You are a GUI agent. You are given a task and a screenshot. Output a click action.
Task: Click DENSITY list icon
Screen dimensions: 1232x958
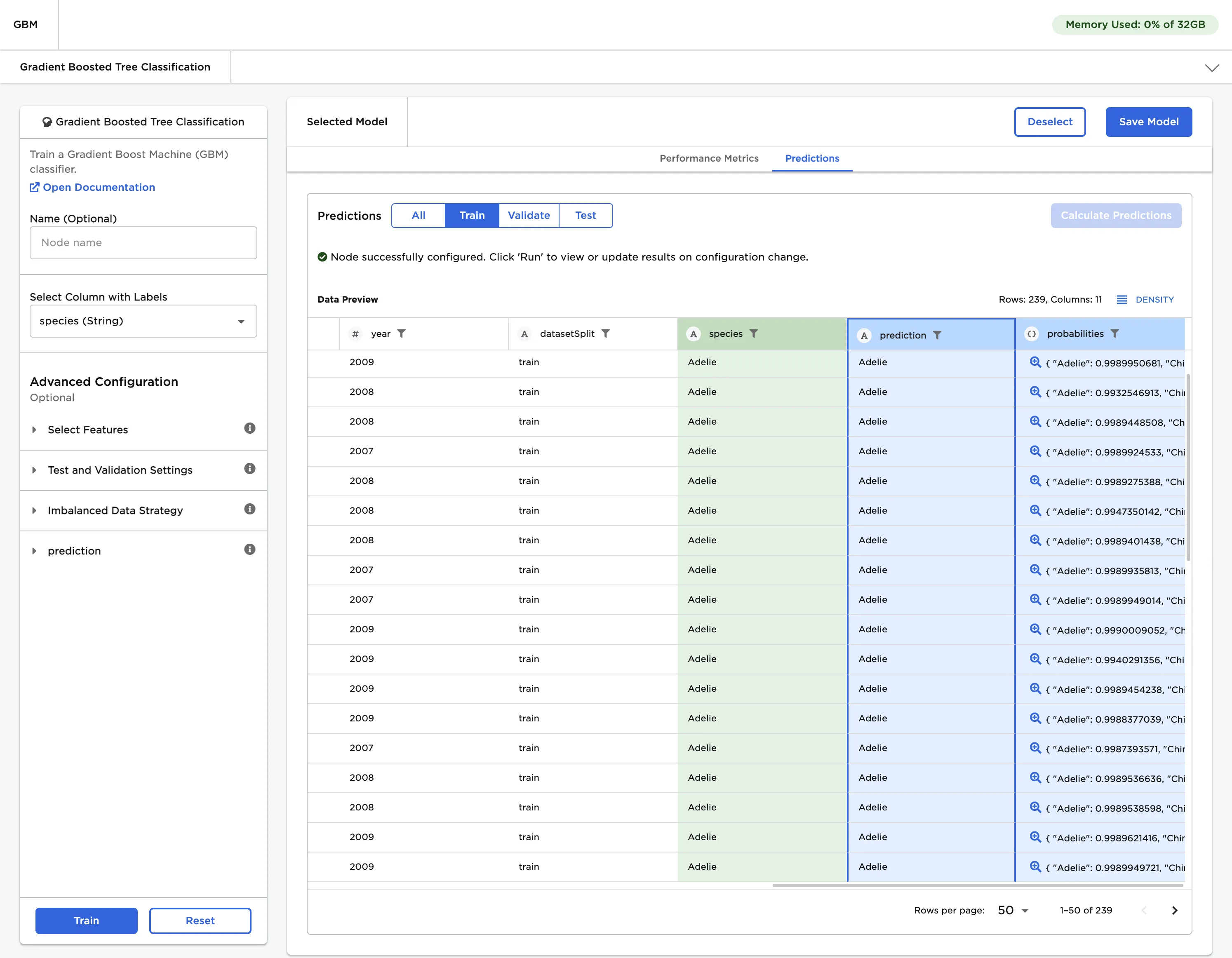pyautogui.click(x=1121, y=300)
